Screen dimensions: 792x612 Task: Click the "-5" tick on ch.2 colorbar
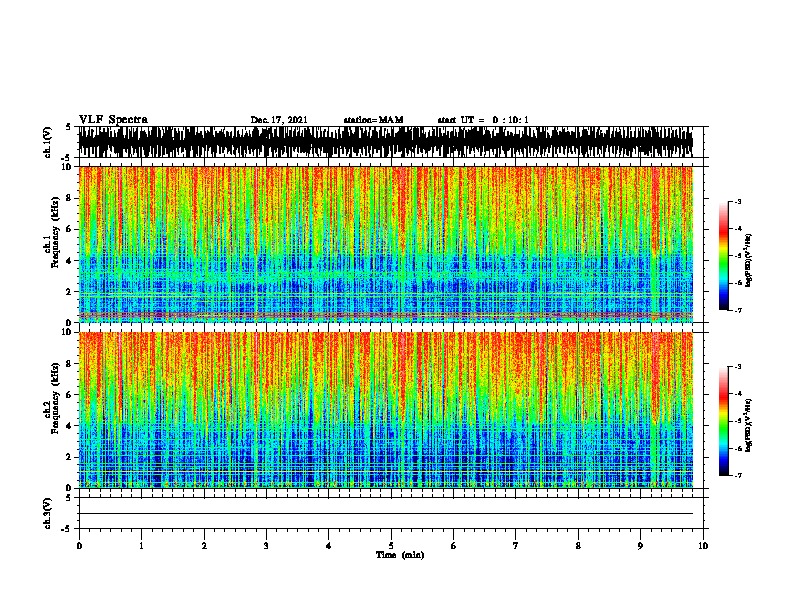pos(737,421)
